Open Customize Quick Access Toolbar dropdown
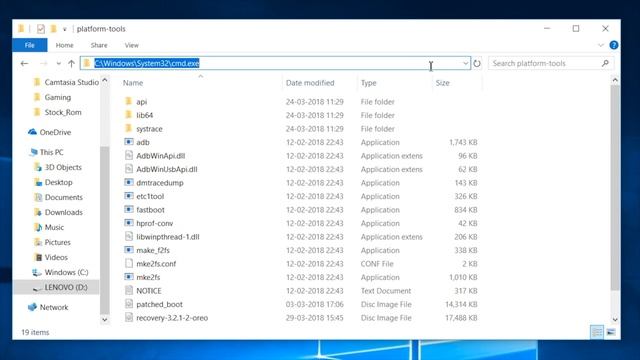 64,29
